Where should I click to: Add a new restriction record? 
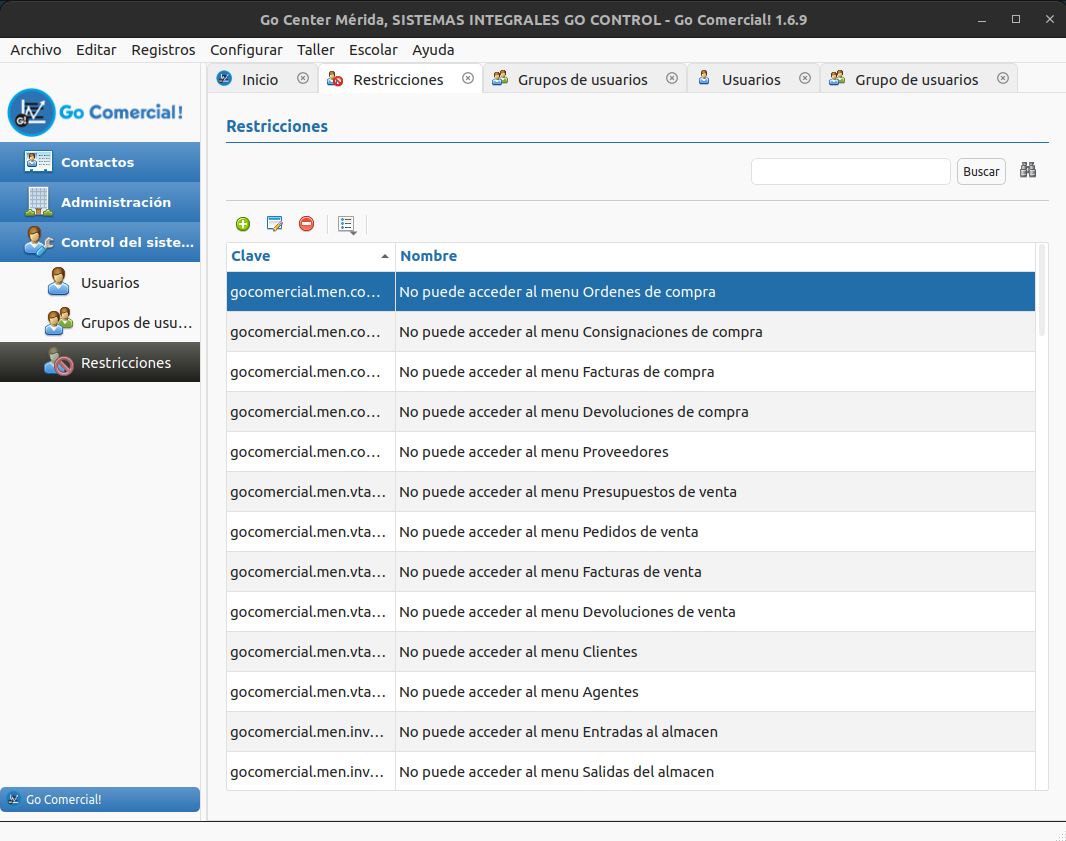tap(243, 224)
